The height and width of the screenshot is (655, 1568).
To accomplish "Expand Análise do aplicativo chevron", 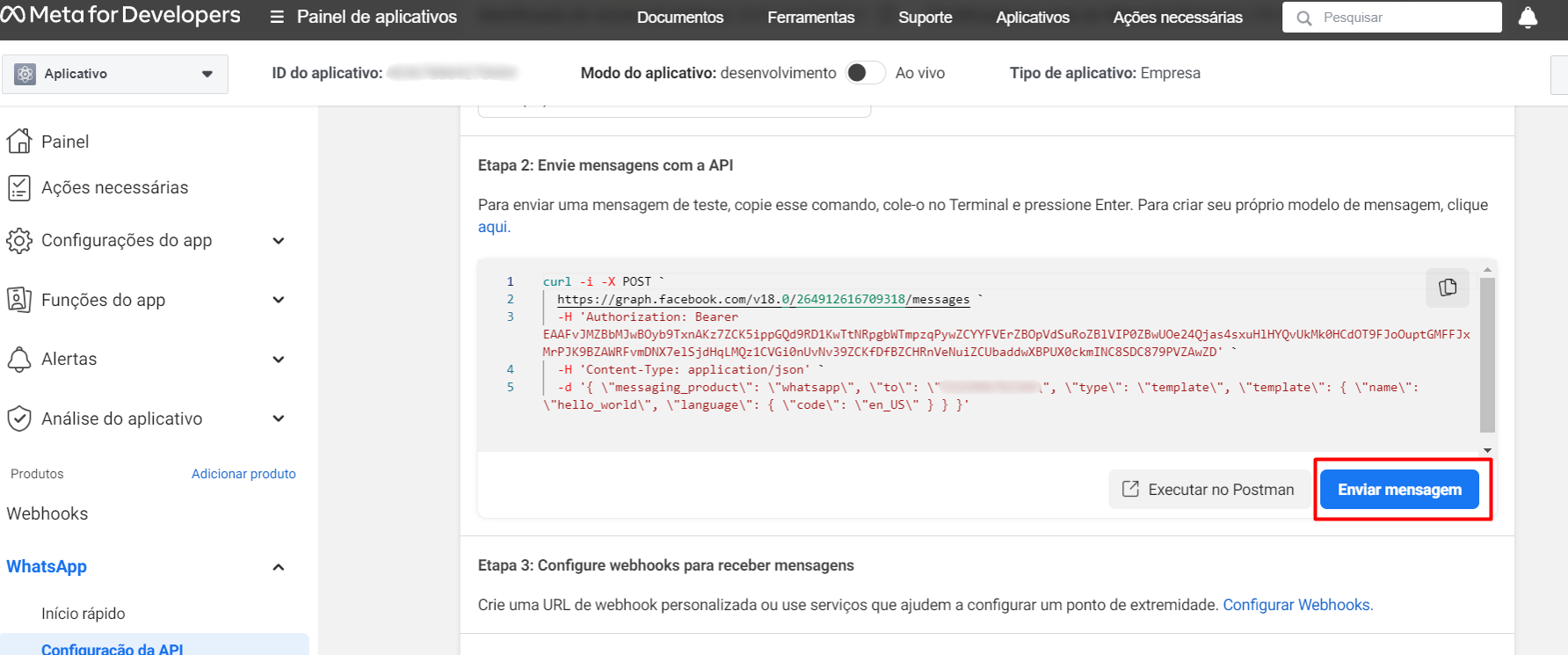I will click(x=279, y=418).
